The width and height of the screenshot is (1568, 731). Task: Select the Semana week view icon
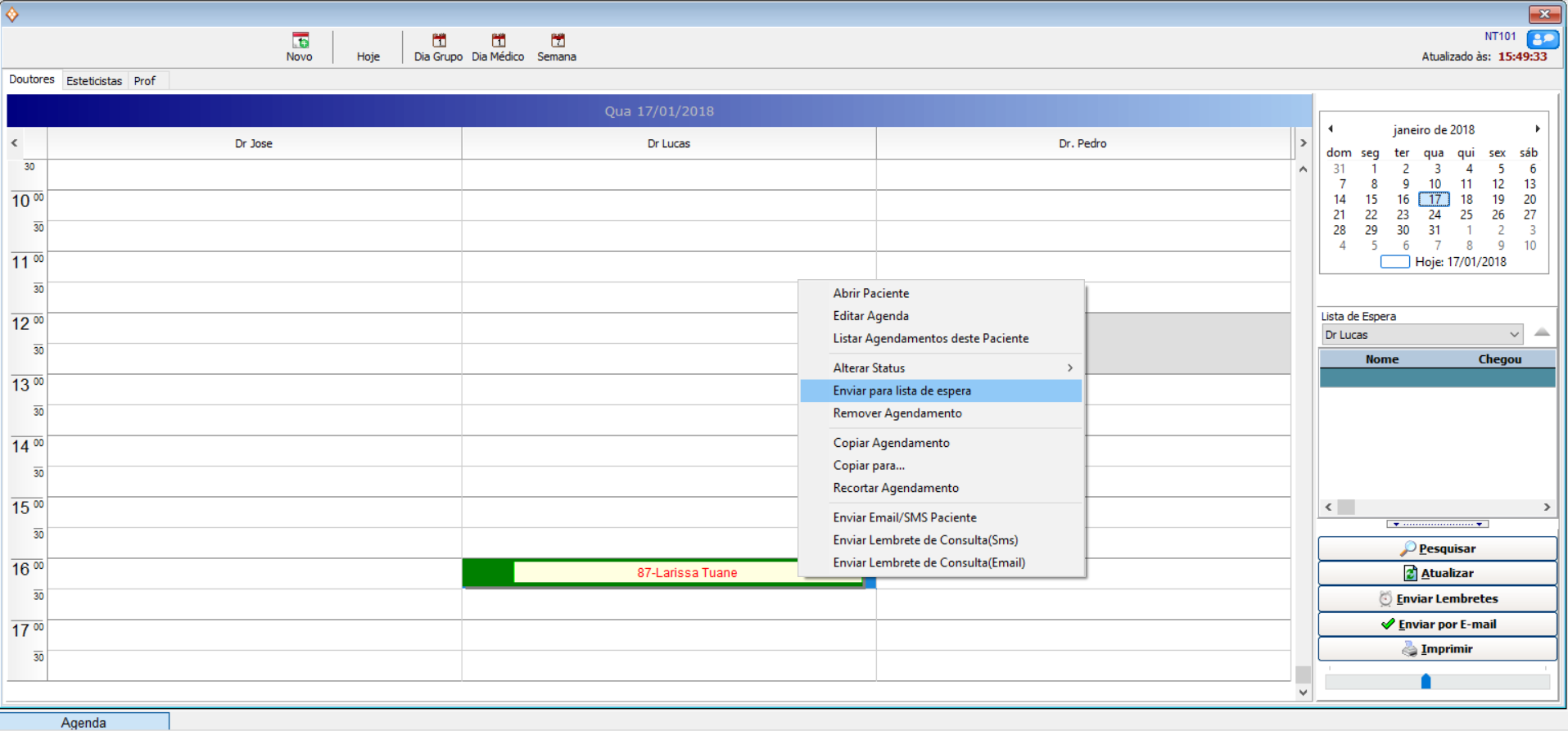(x=557, y=41)
